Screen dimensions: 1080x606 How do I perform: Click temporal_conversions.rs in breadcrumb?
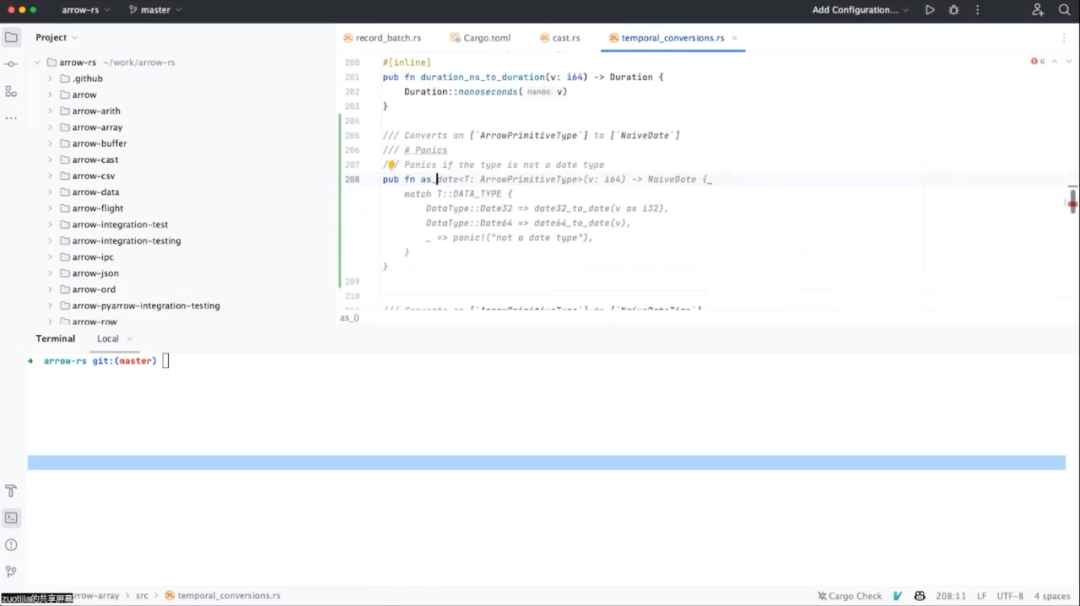point(229,596)
